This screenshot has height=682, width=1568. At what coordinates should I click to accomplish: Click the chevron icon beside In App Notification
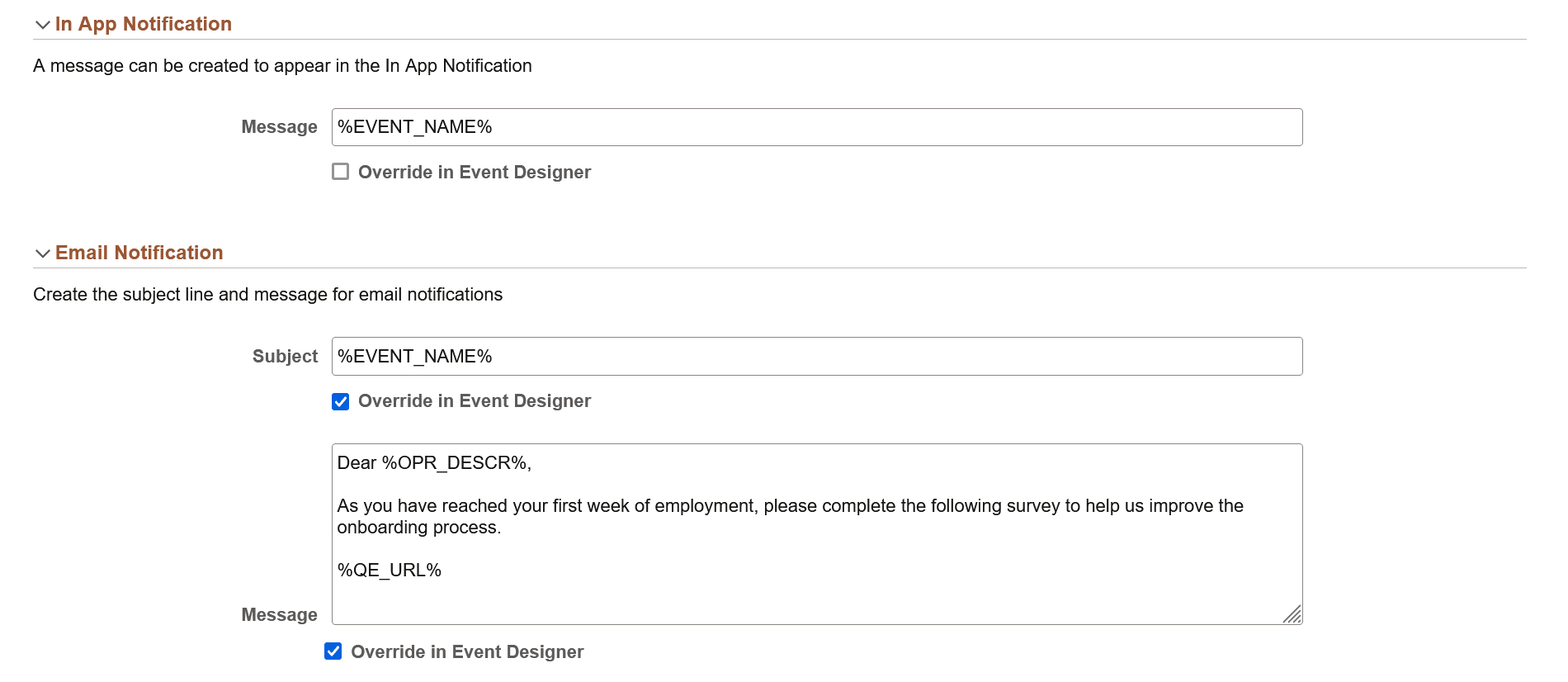click(x=43, y=25)
